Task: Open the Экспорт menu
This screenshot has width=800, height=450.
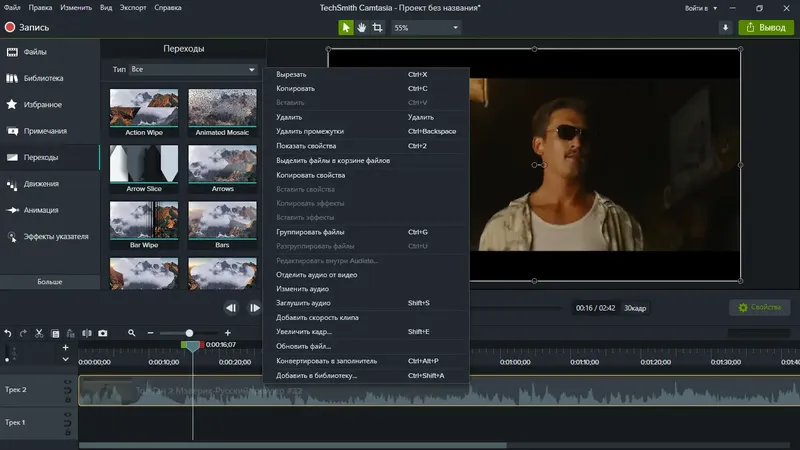Action: pyautogui.click(x=132, y=8)
